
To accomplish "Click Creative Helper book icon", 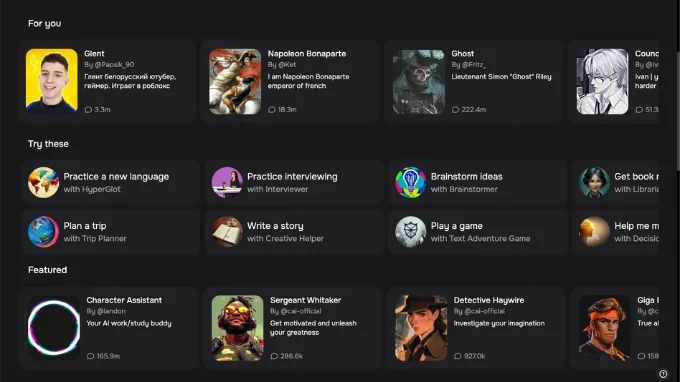I will [x=227, y=232].
